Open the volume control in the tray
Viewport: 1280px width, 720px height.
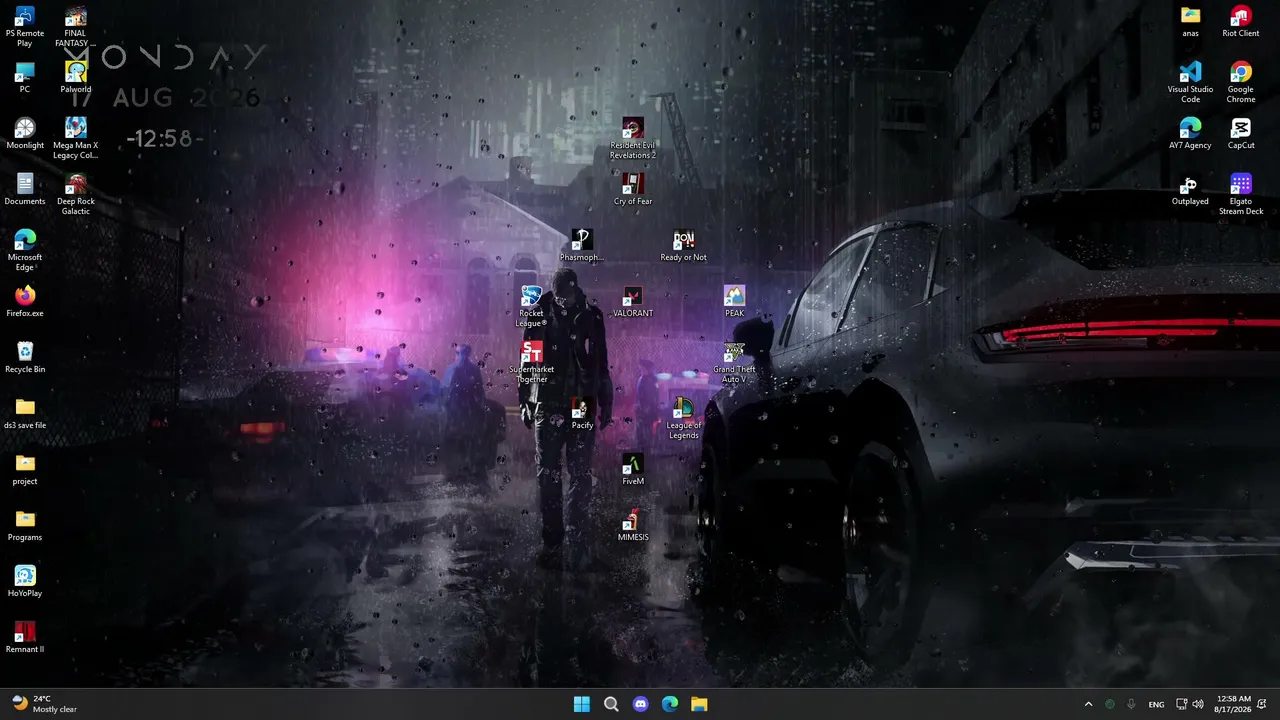click(x=1198, y=704)
